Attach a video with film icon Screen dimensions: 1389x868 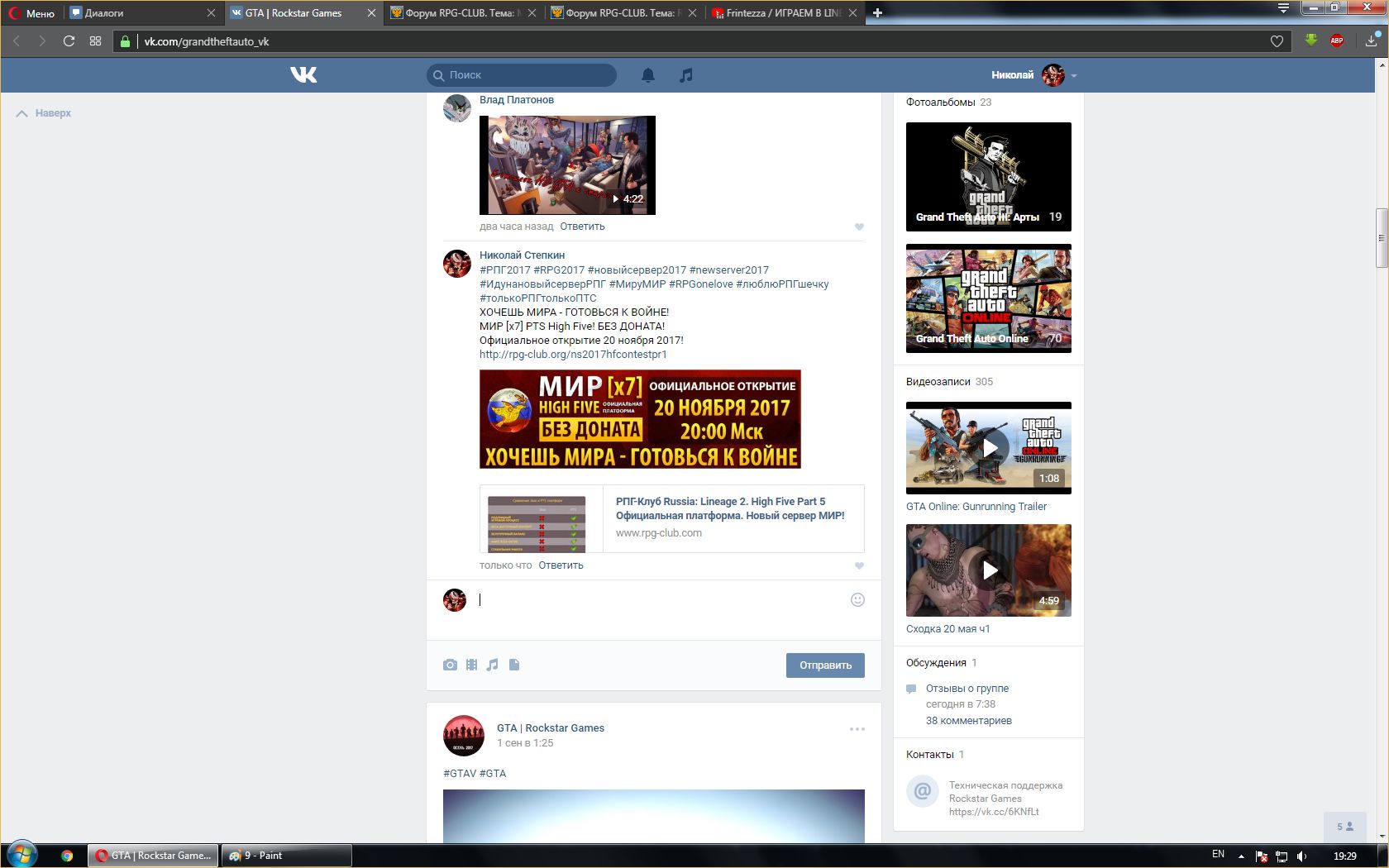471,665
